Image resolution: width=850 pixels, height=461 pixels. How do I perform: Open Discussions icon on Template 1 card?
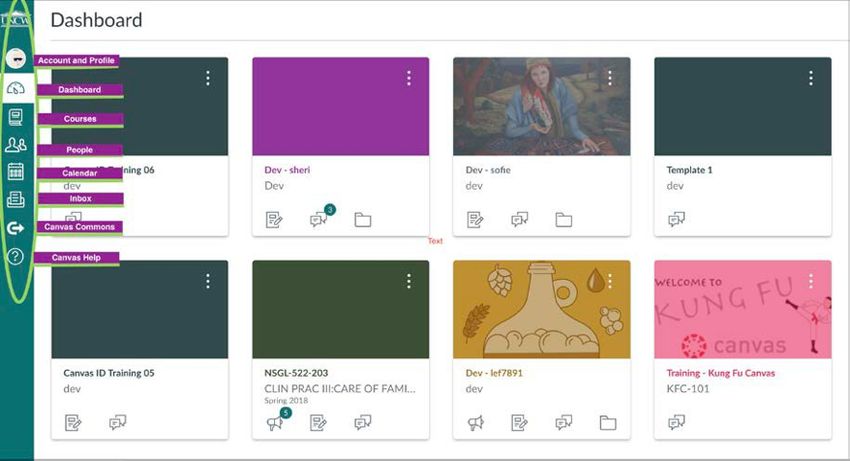pyautogui.click(x=677, y=220)
